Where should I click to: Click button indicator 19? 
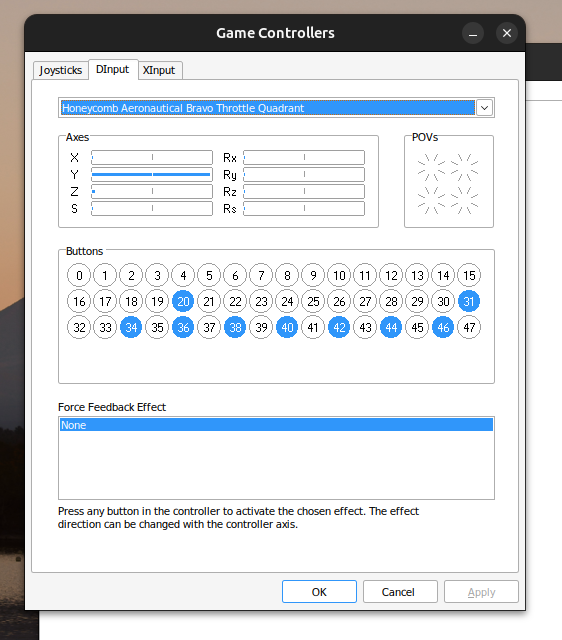[x=157, y=302]
